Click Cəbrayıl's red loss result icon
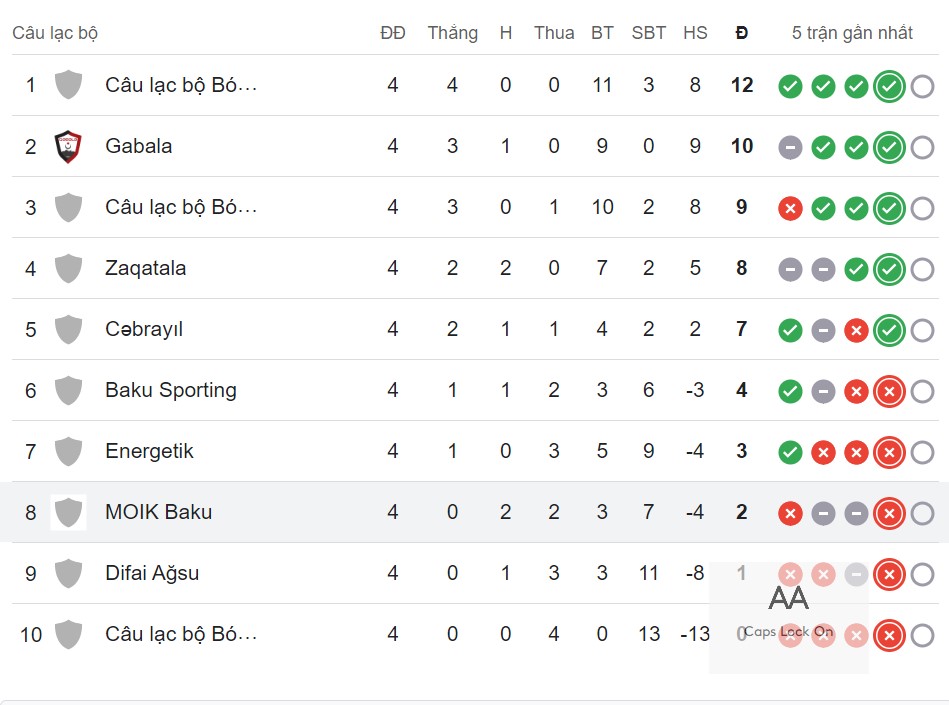This screenshot has width=949, height=705. point(856,330)
